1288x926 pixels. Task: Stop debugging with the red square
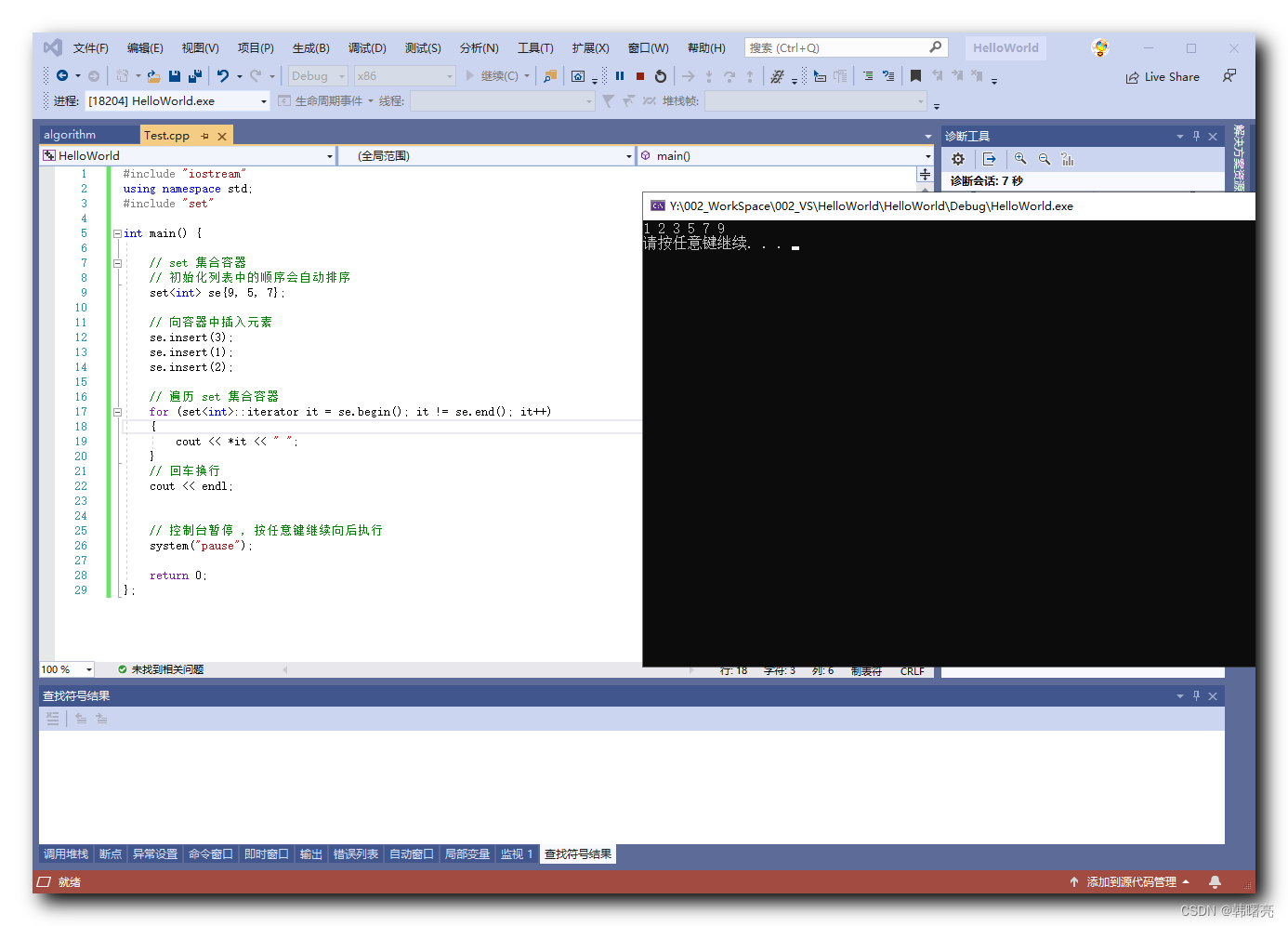(640, 76)
